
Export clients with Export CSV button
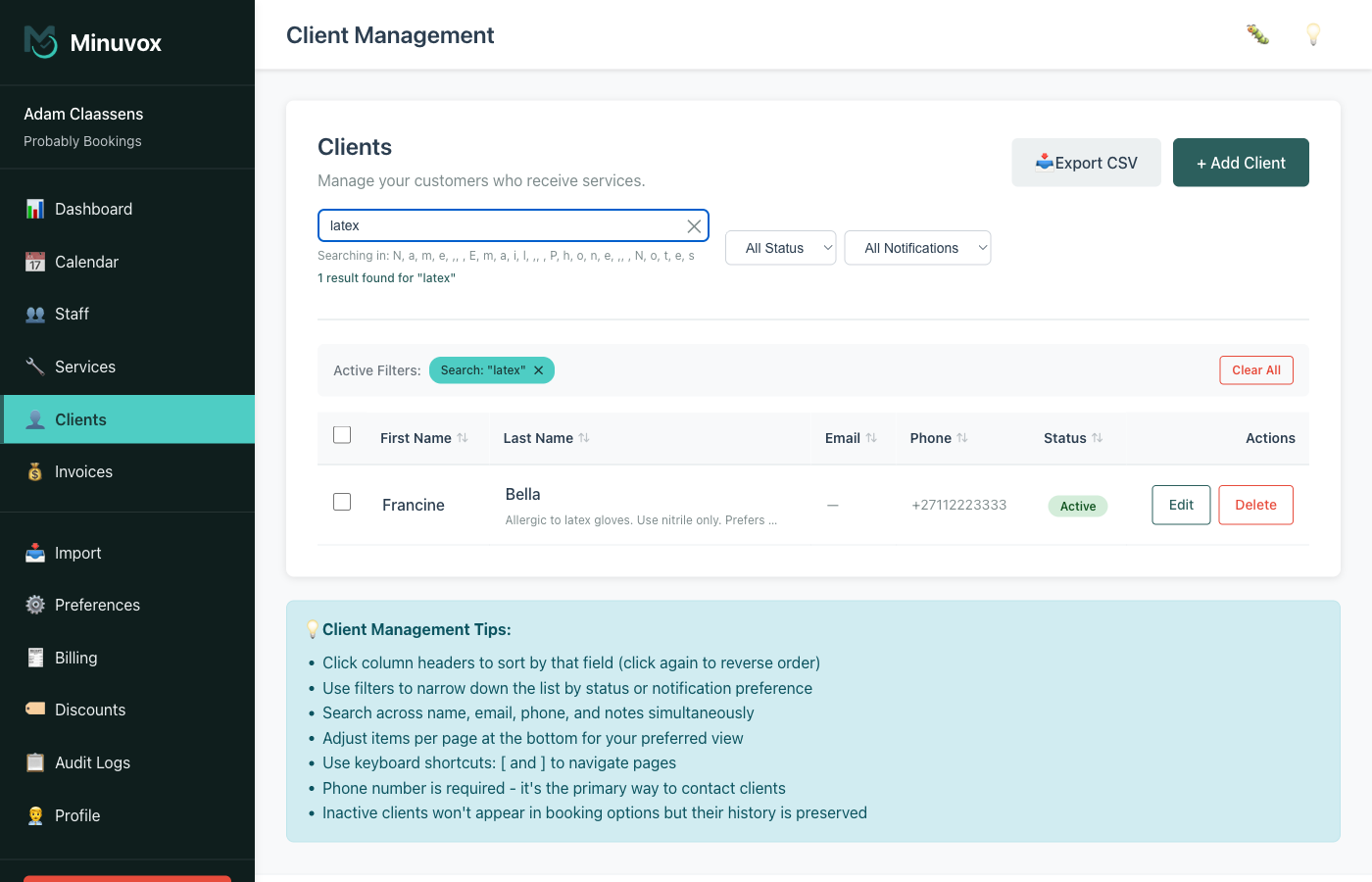1086,163
